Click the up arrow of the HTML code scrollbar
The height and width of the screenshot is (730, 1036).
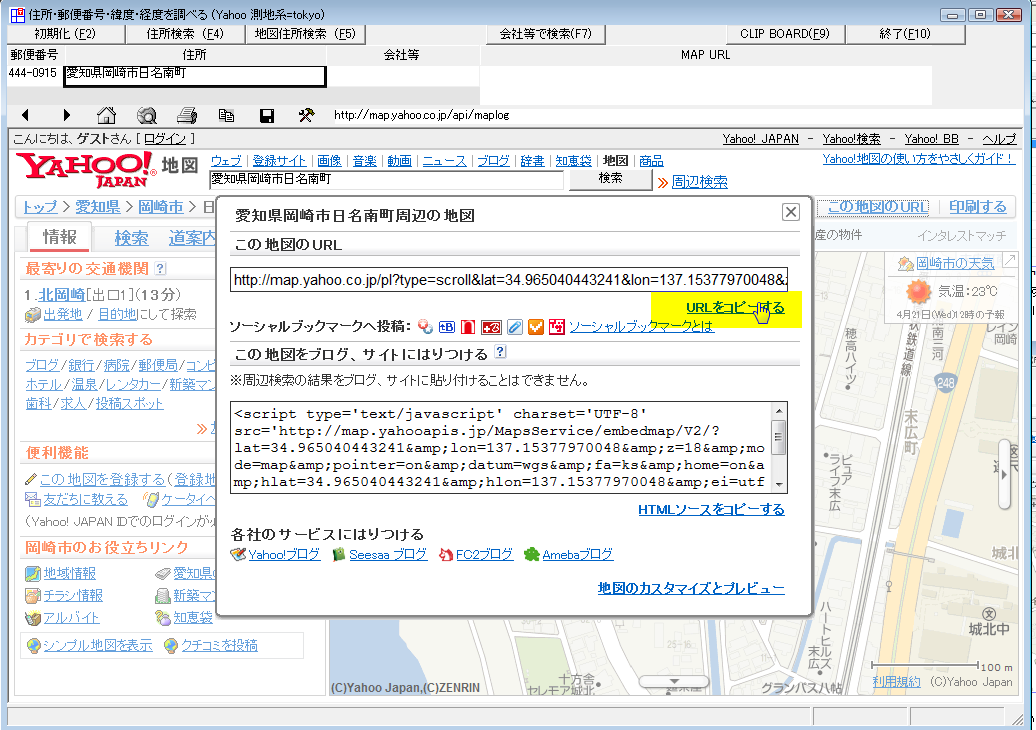tap(779, 410)
